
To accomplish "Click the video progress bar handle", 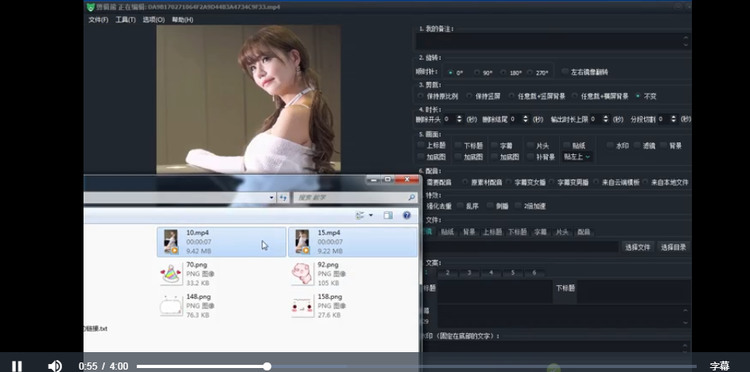I will tap(267, 366).
